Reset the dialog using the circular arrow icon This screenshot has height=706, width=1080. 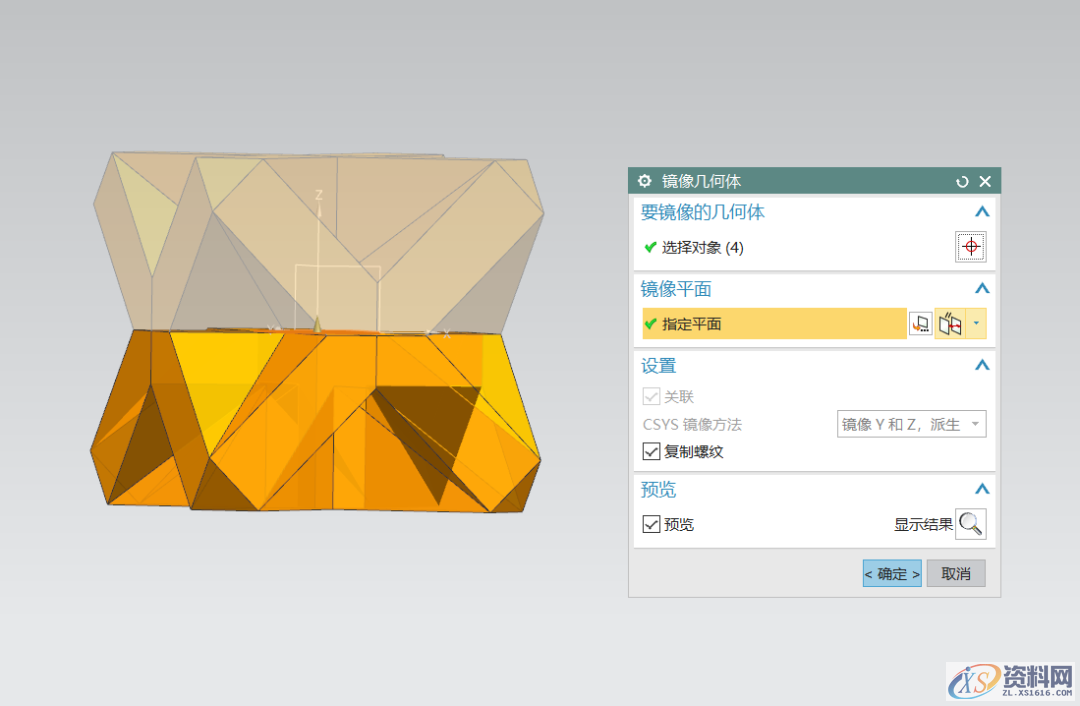click(x=962, y=181)
